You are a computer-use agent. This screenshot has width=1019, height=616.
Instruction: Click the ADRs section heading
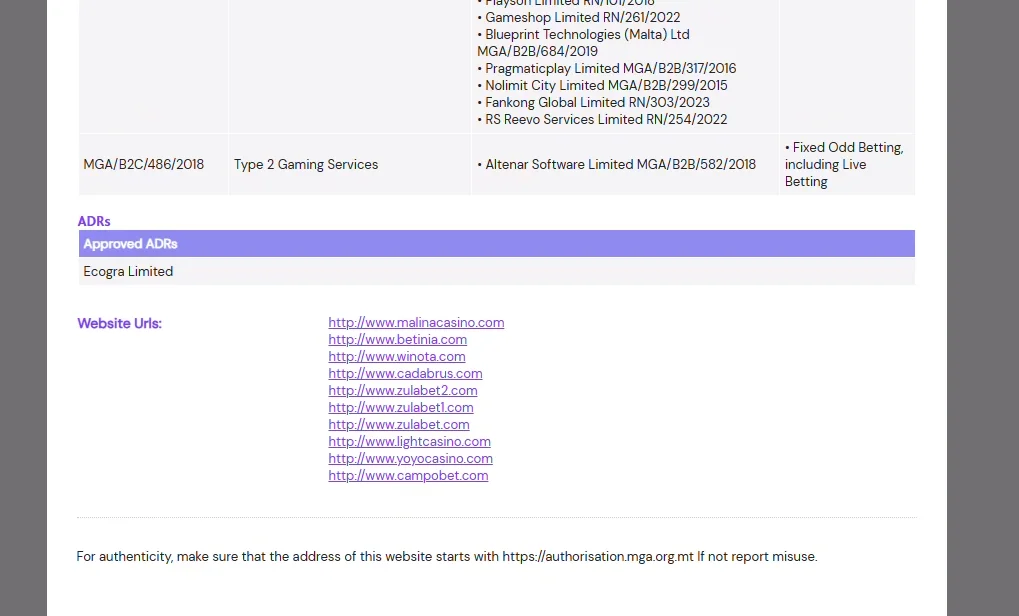coord(94,221)
